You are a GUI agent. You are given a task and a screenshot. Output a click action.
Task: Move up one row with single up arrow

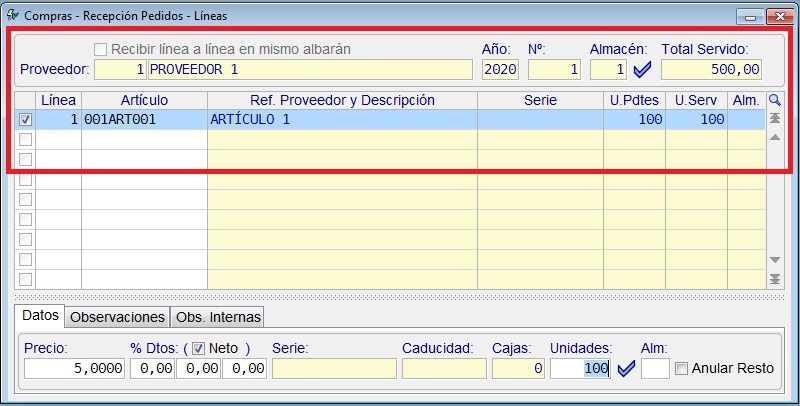775,137
